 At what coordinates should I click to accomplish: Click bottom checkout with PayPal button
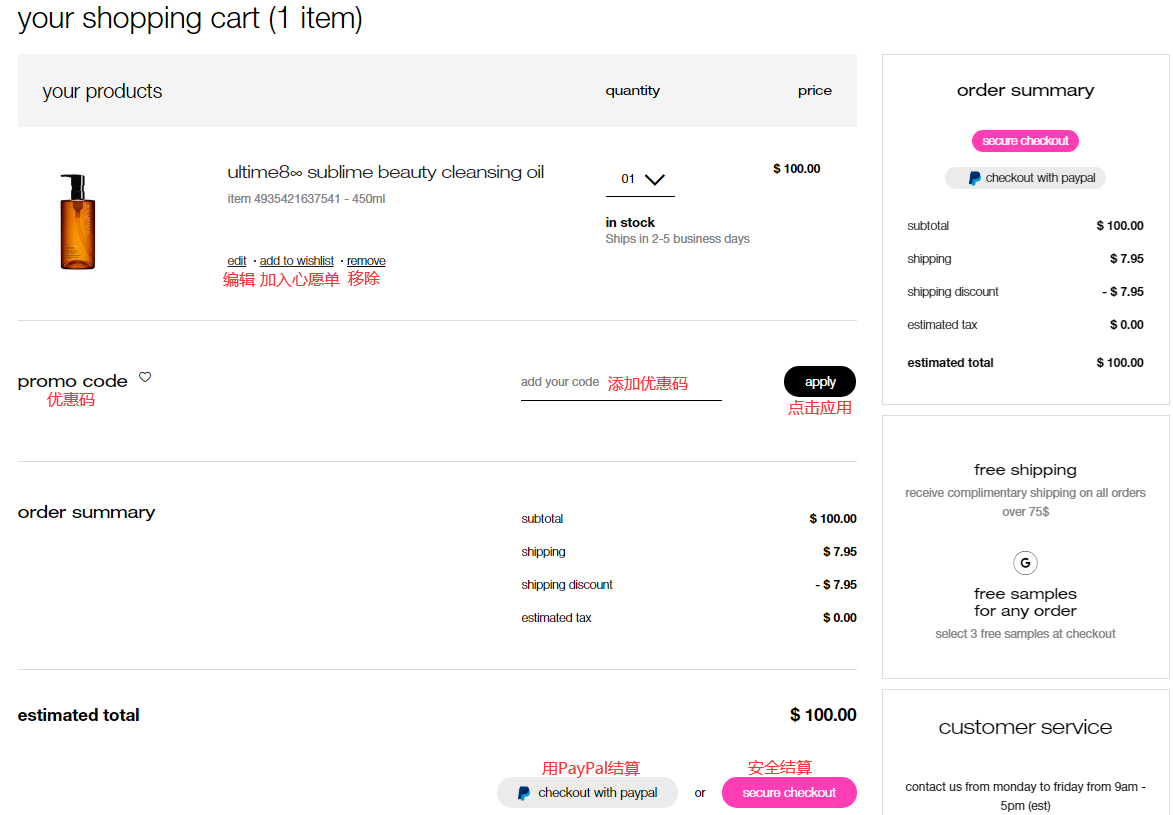(587, 793)
